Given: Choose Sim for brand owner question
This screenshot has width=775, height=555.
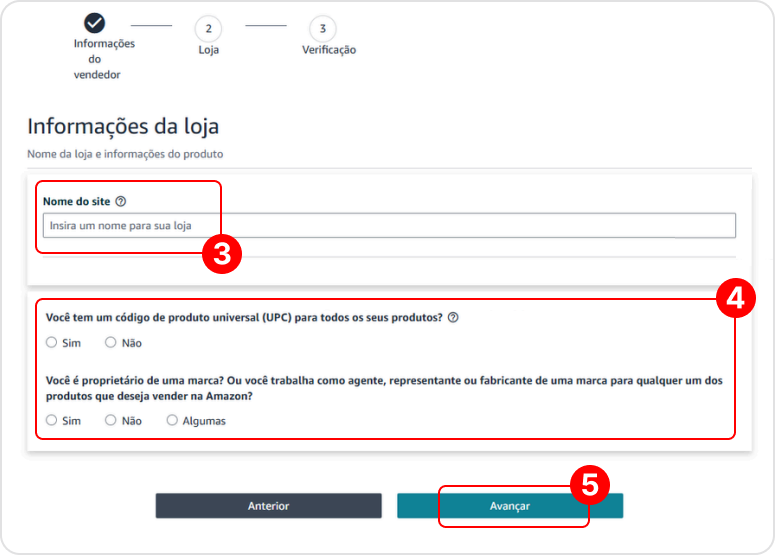Looking at the screenshot, I should click(51, 420).
